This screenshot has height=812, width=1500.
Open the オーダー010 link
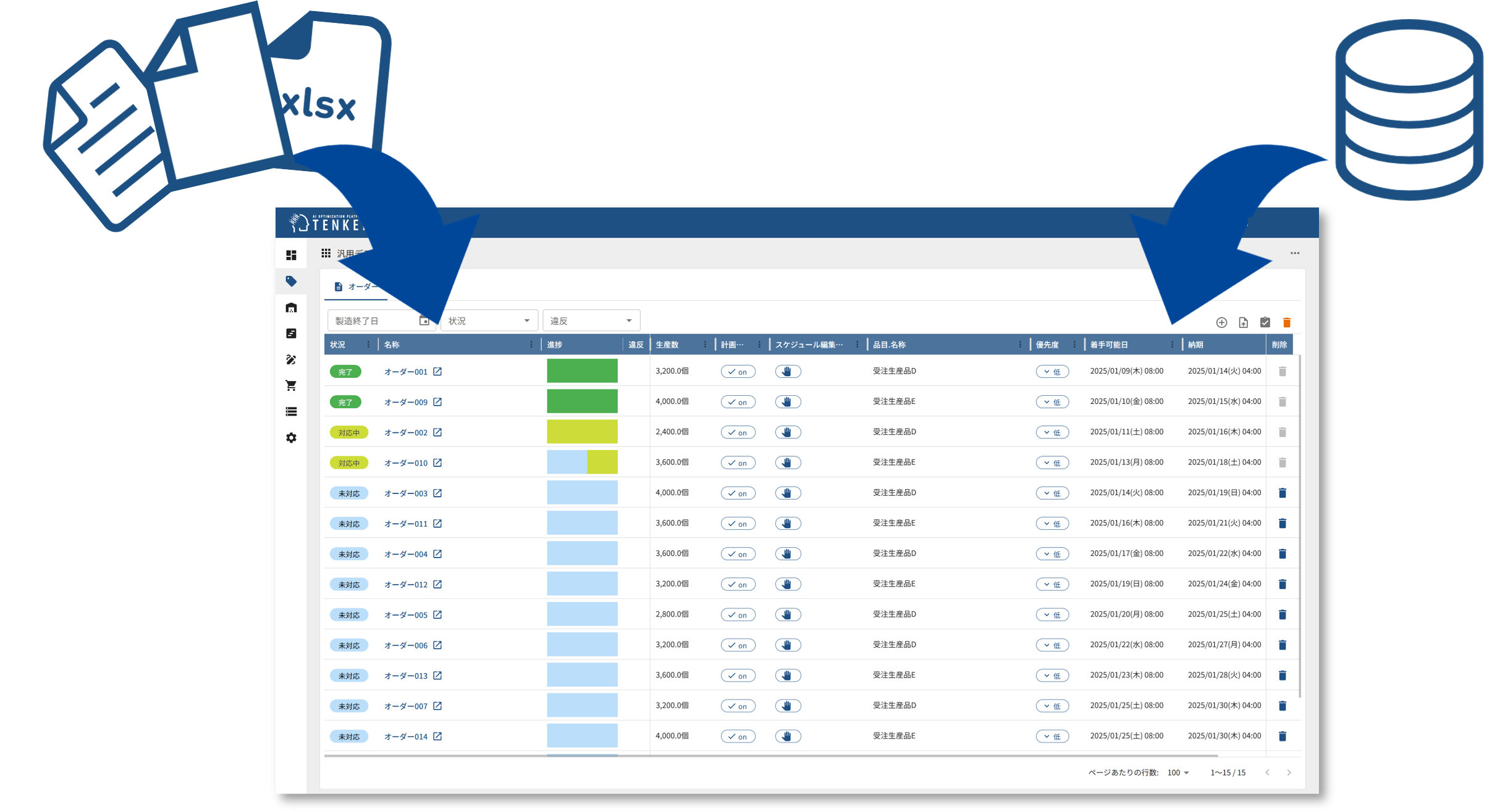[x=406, y=463]
